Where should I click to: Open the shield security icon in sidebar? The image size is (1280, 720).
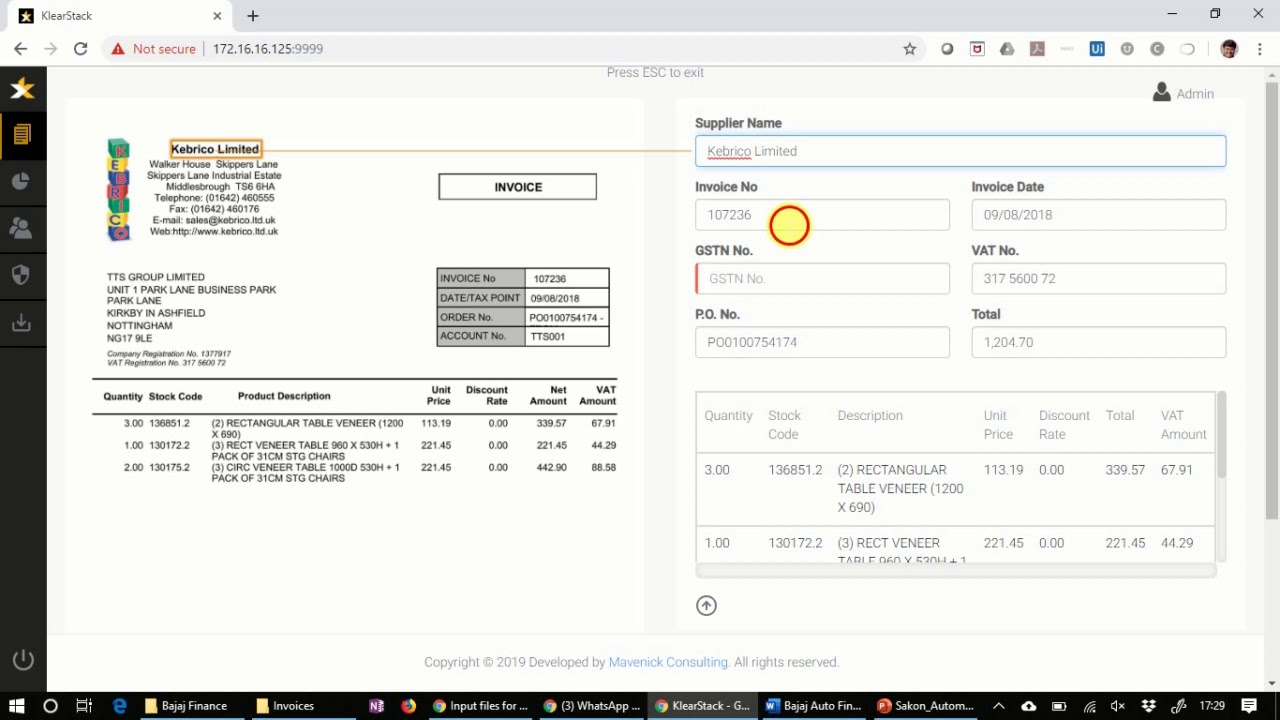click(21, 275)
